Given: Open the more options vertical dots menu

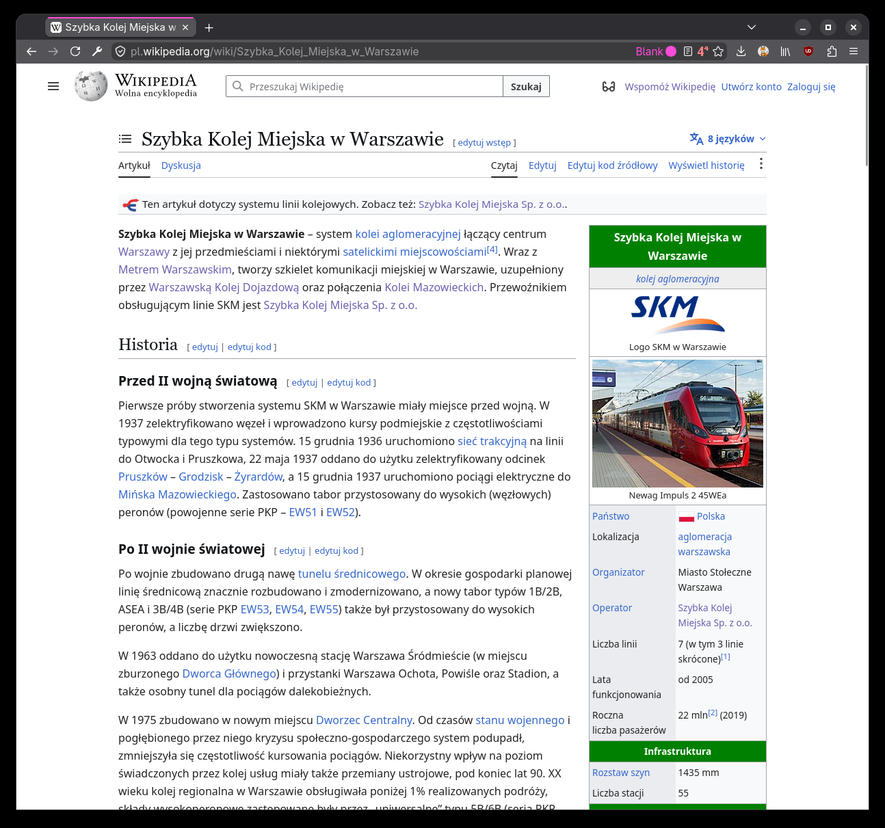Looking at the screenshot, I should pos(761,164).
